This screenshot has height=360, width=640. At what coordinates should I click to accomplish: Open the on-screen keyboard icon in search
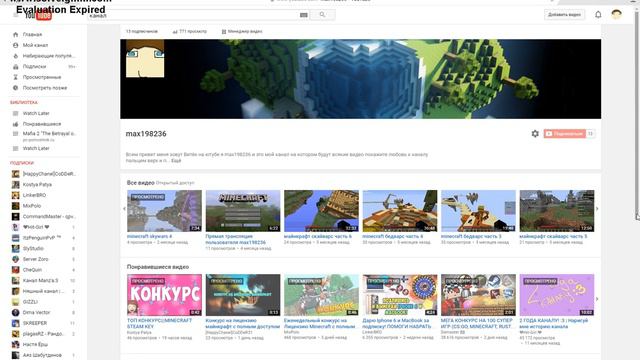pos(304,15)
